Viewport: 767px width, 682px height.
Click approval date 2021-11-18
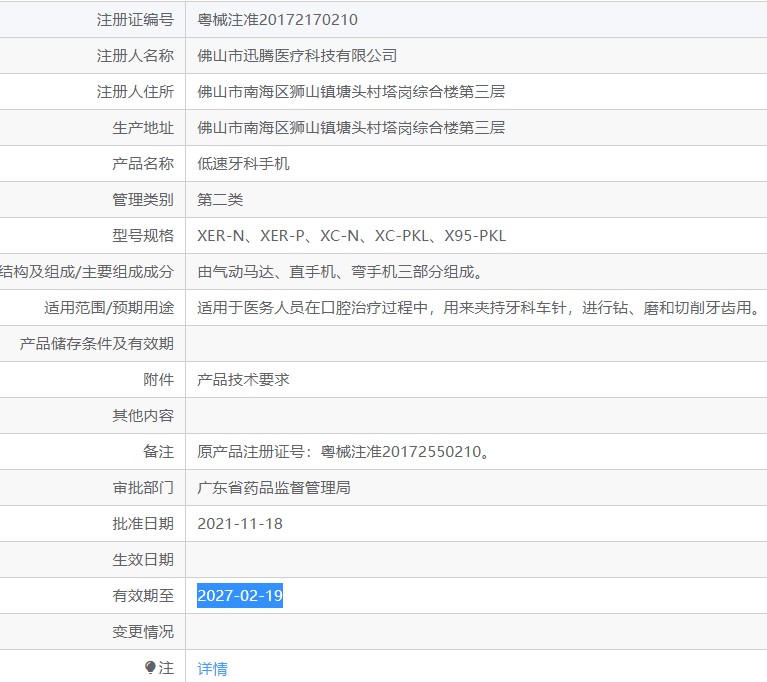coord(240,523)
